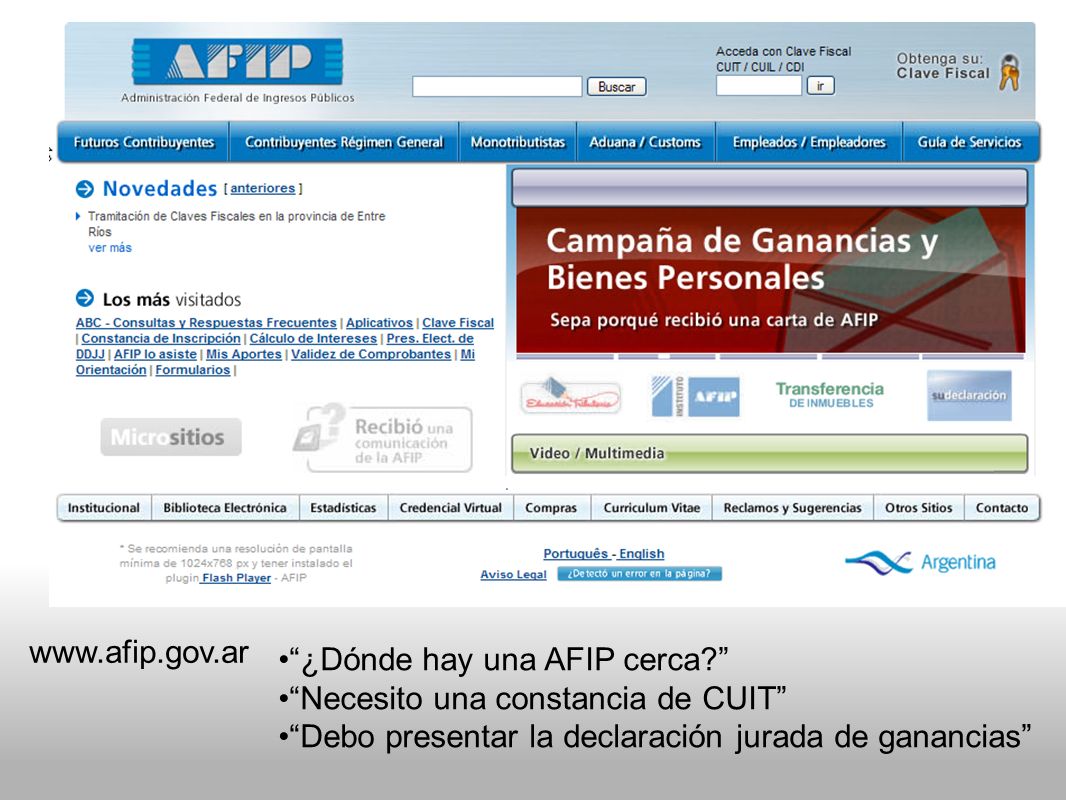Open the Micrositios button
The image size is (1066, 800).
click(171, 437)
